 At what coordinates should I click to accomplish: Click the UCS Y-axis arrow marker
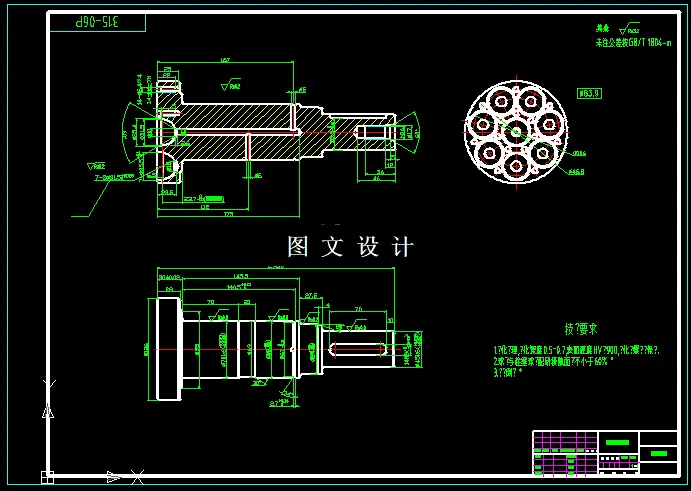coord(48,412)
